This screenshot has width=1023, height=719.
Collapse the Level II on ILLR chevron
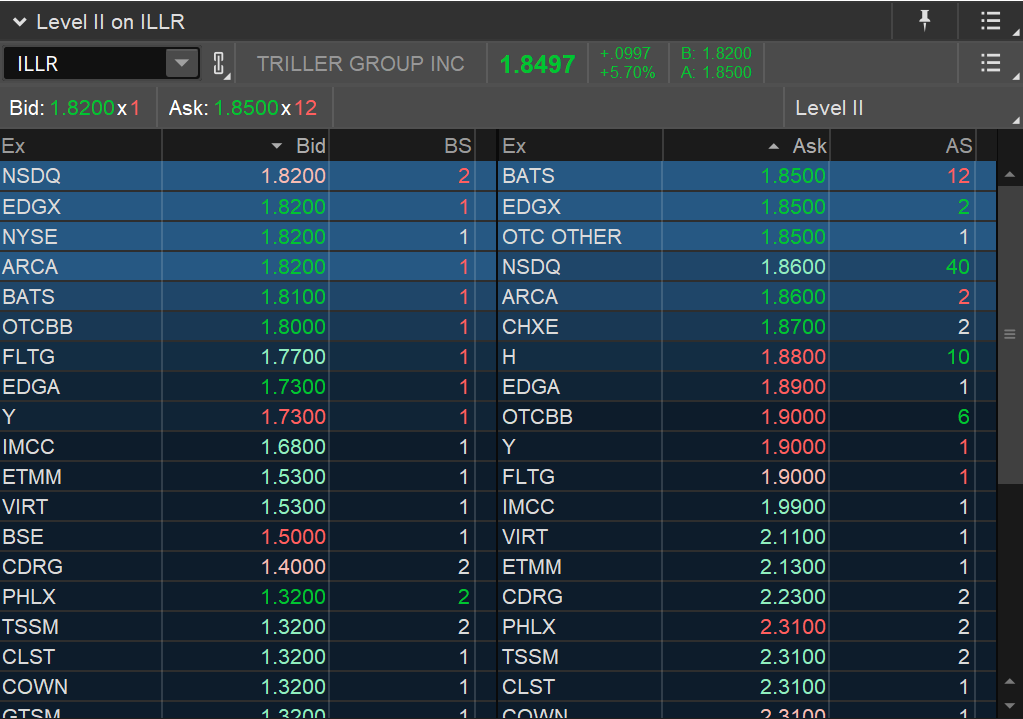point(20,22)
